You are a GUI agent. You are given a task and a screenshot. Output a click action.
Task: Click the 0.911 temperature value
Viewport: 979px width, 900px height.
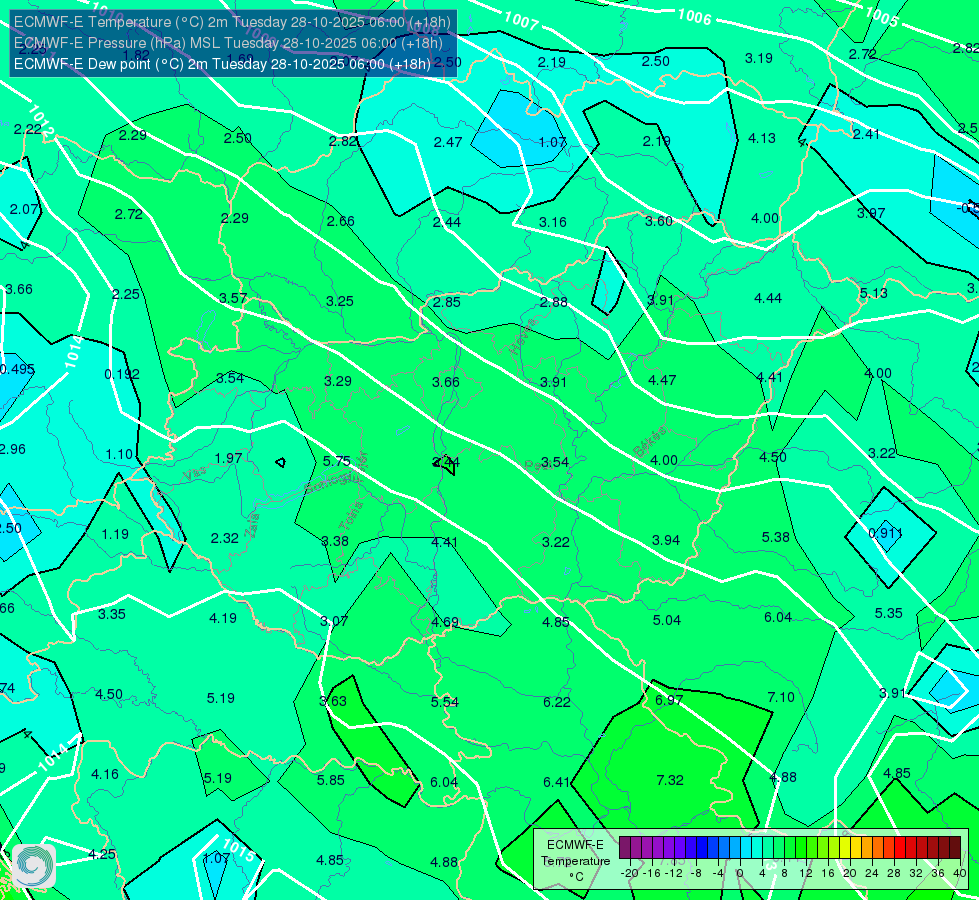click(x=885, y=533)
